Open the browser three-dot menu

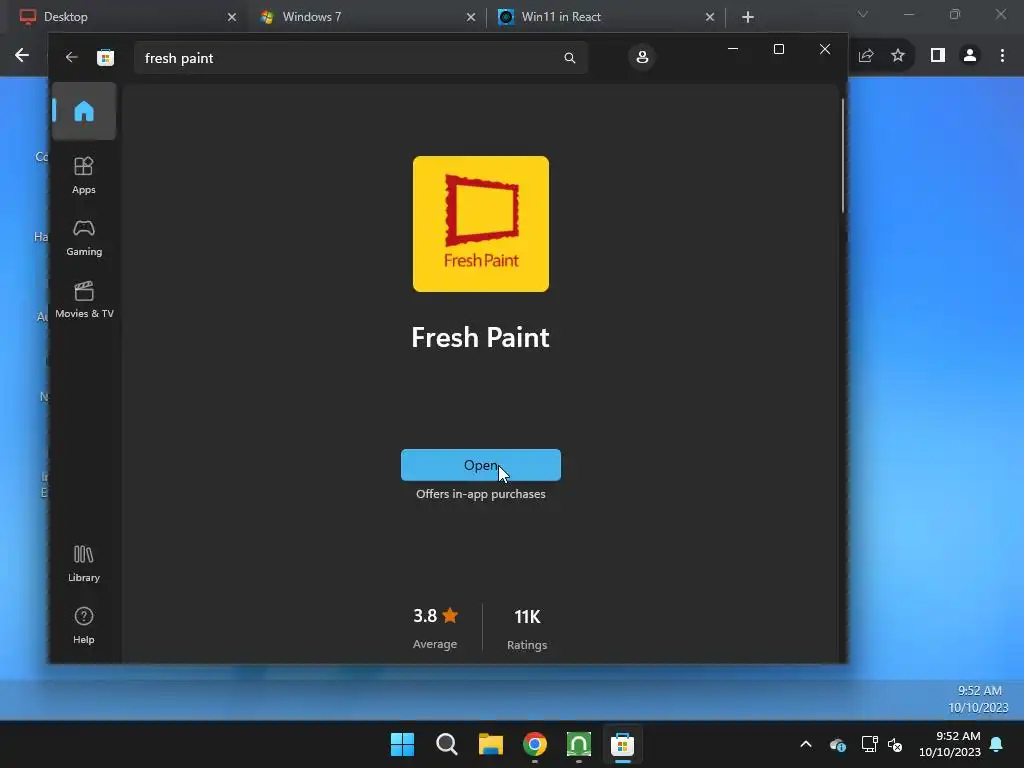pyautogui.click(x=1002, y=56)
